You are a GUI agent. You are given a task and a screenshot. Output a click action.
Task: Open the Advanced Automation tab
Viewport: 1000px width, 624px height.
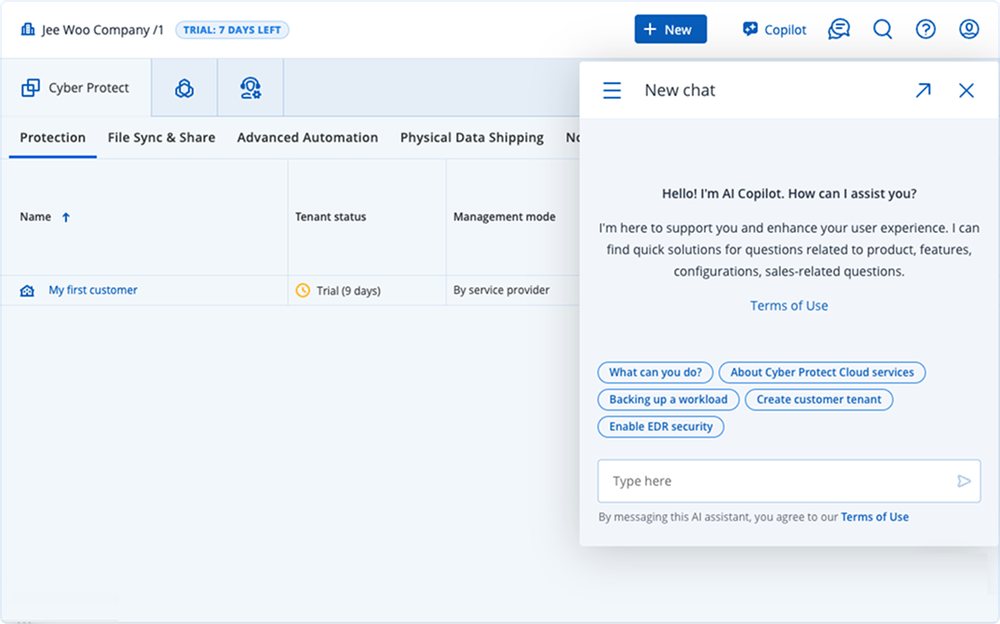pos(307,137)
